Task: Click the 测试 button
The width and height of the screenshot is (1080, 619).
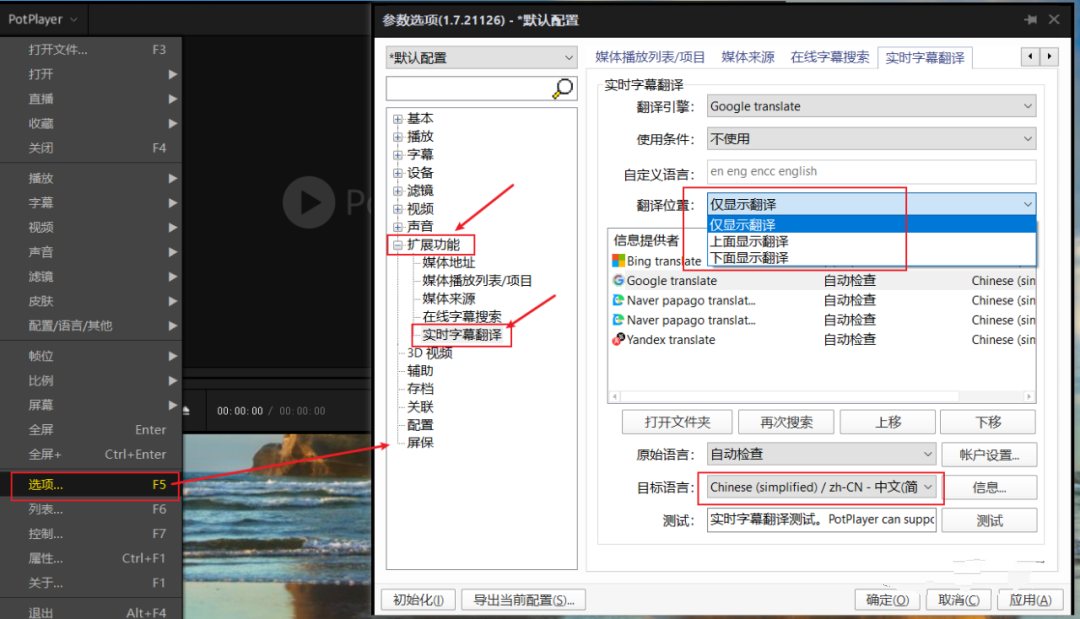Action: click(x=989, y=521)
